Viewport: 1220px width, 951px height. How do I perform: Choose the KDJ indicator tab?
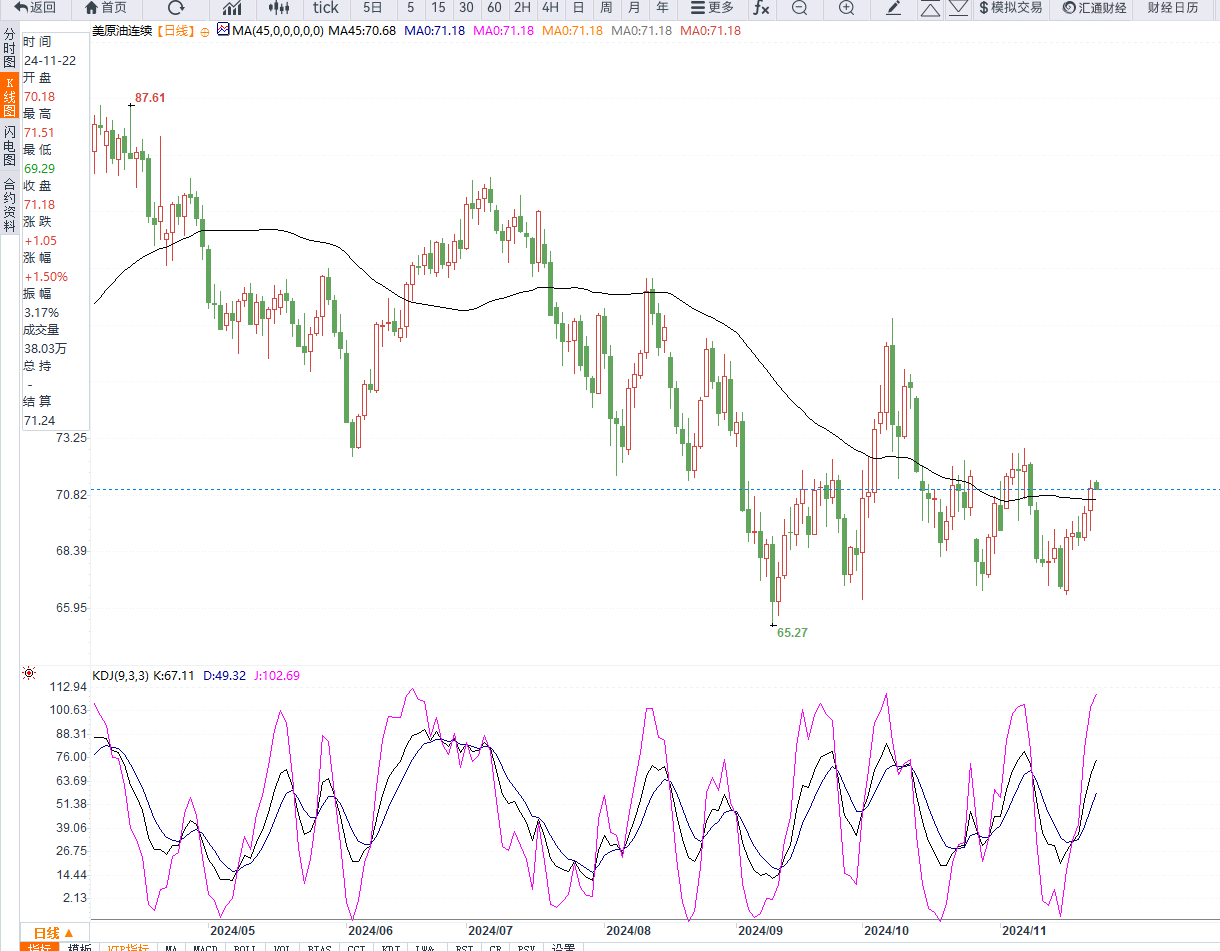pos(392,946)
